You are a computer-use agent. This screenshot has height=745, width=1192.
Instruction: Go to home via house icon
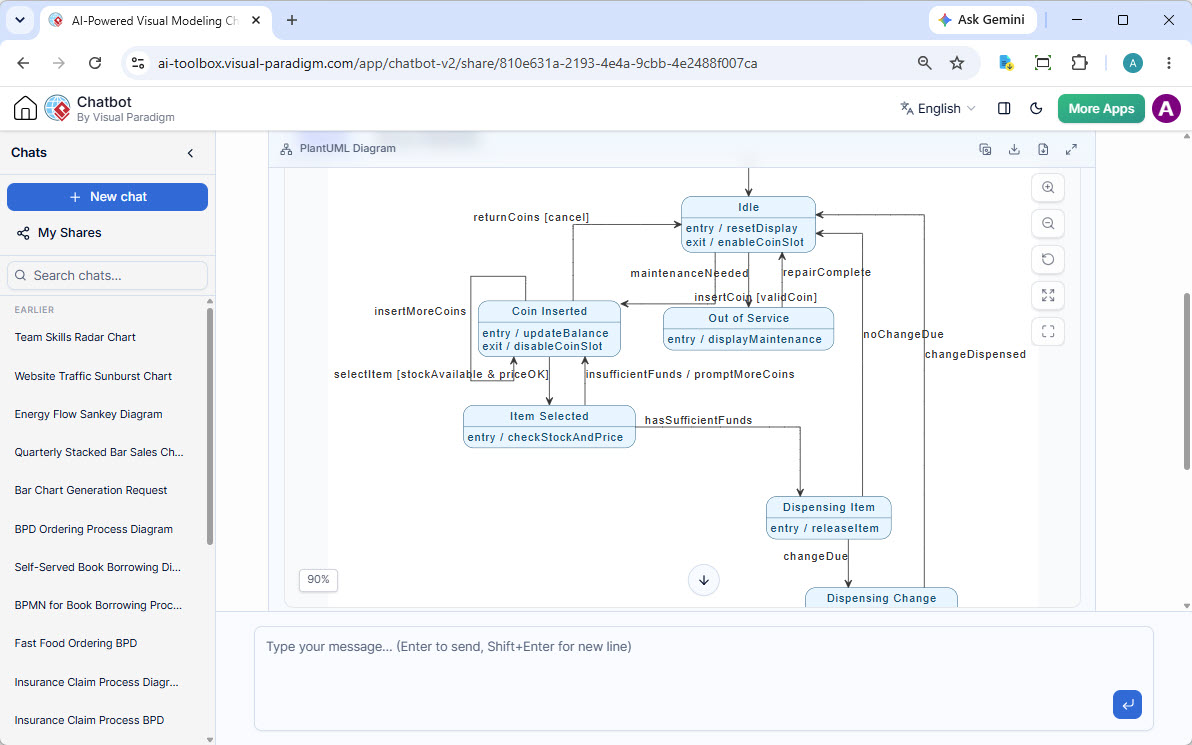pos(25,109)
